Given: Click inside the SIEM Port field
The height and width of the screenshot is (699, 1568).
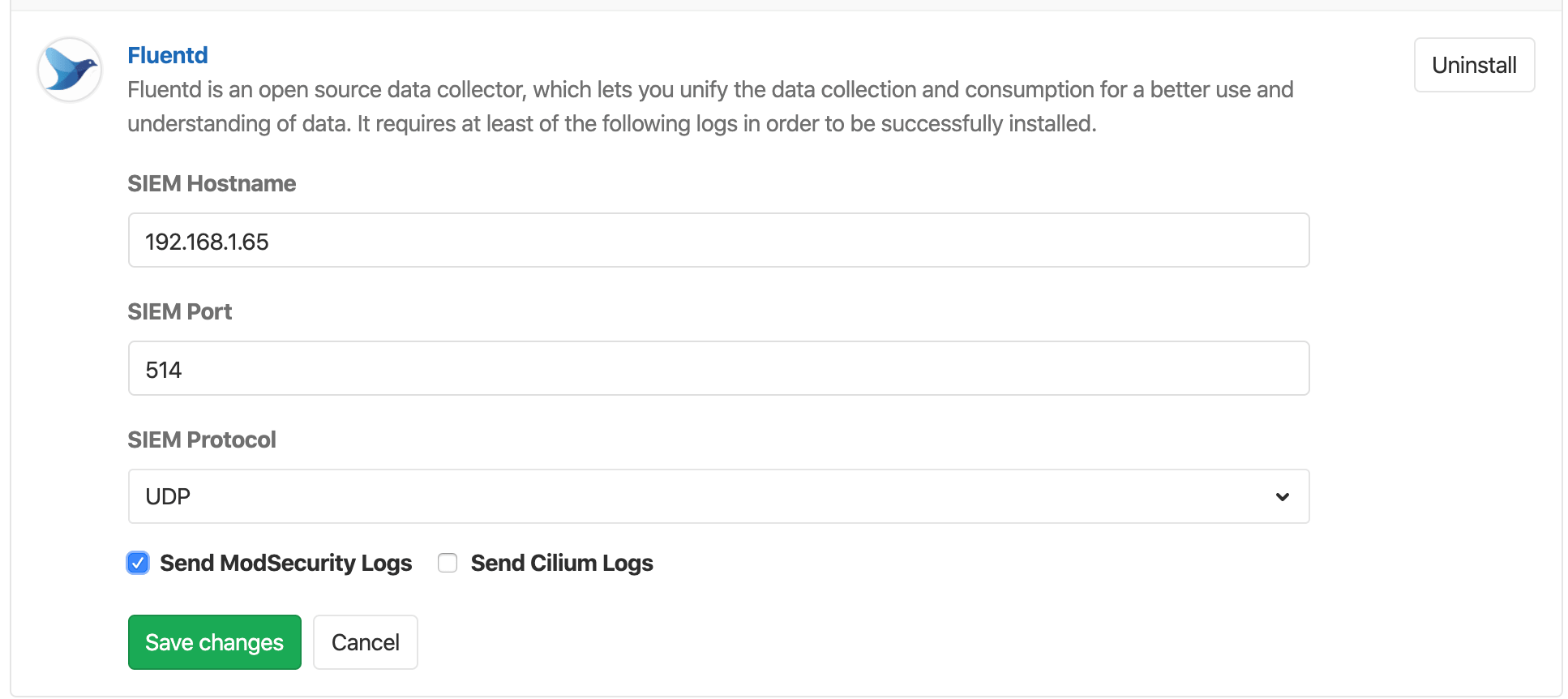Looking at the screenshot, I should click(x=718, y=368).
